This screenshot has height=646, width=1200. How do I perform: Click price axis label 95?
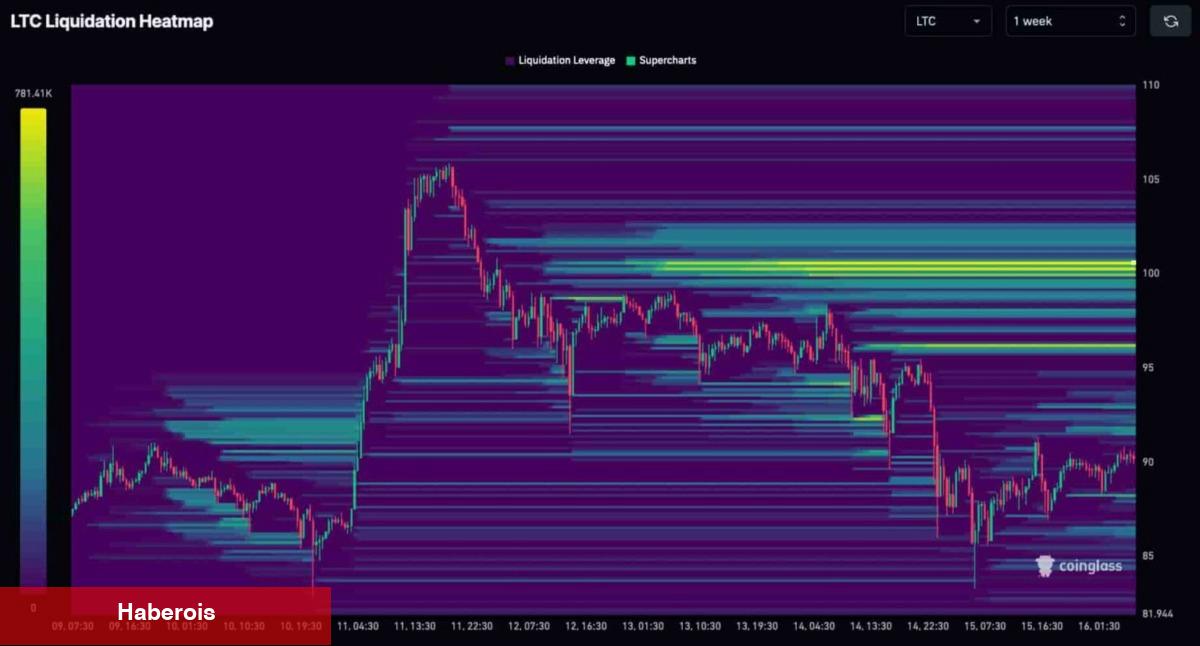[x=1149, y=368]
